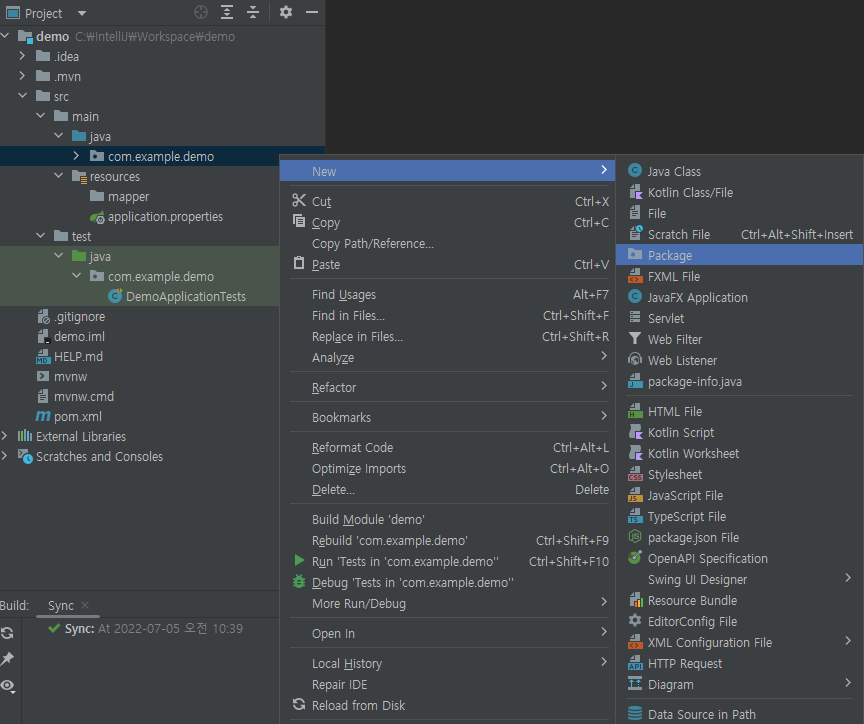
Task: Click the Data Source in Path database icon
Action: pyautogui.click(x=635, y=714)
